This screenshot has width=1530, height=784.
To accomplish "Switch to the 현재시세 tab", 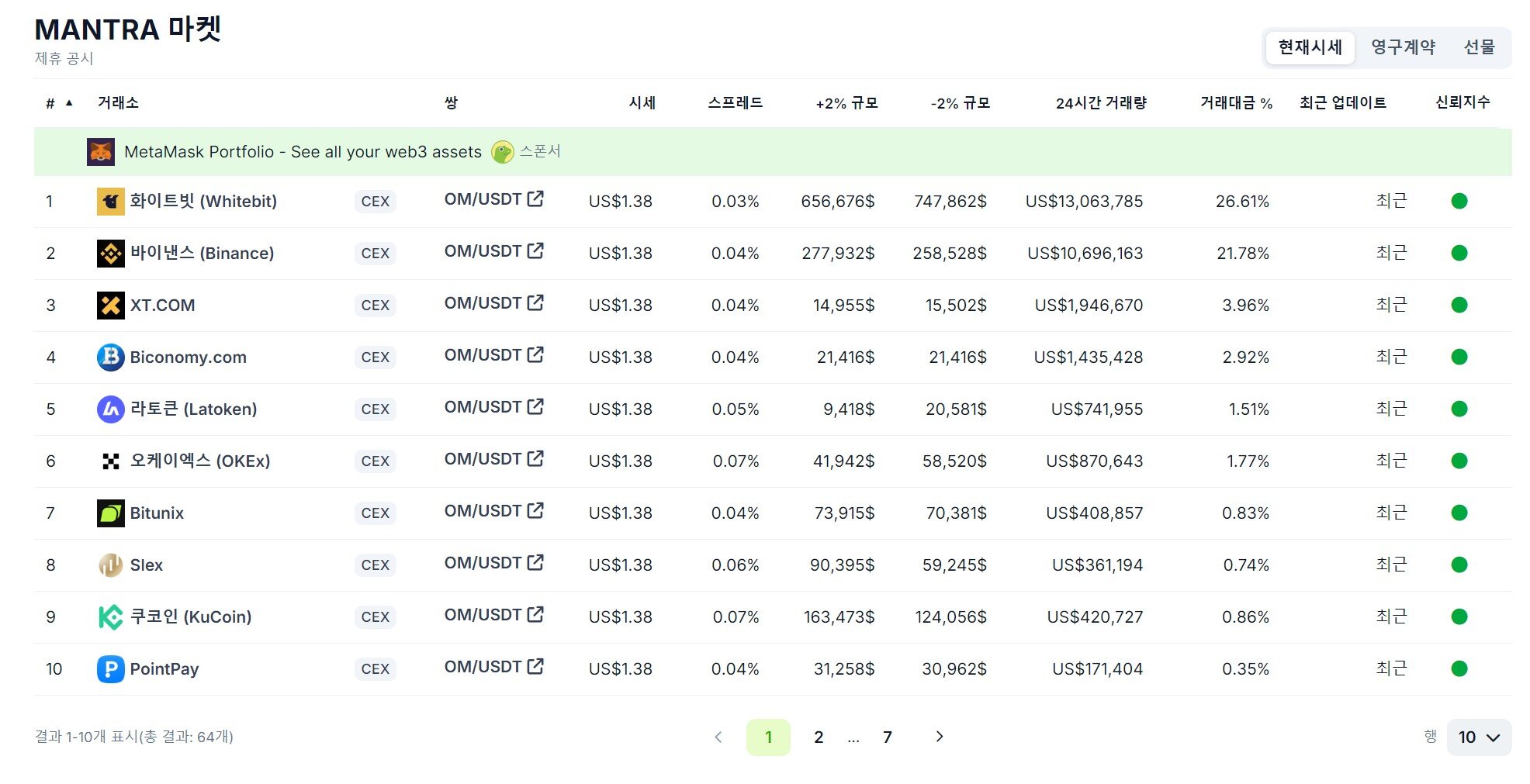I will click(1310, 47).
